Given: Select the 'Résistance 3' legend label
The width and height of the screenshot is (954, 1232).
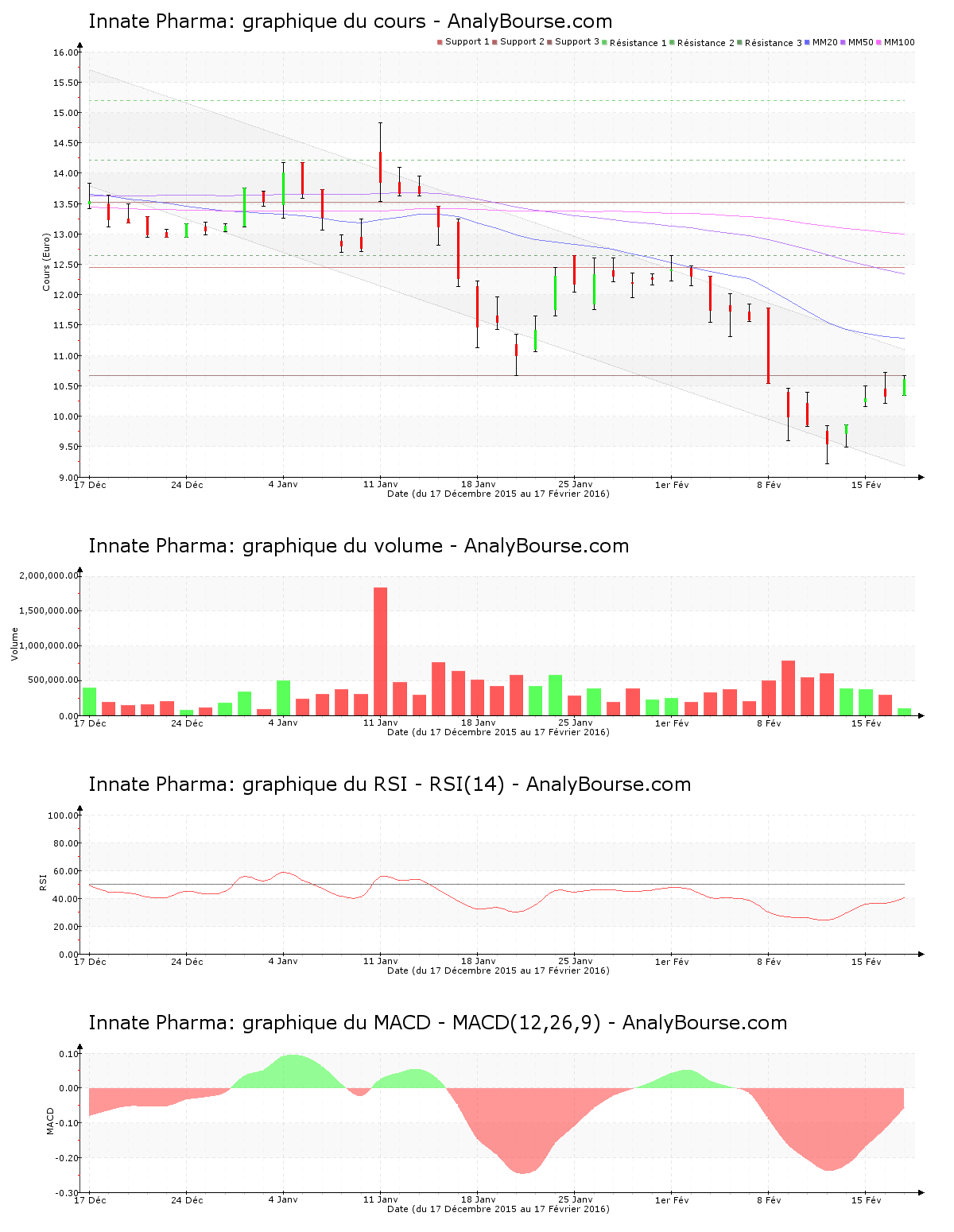Looking at the screenshot, I should (x=774, y=43).
